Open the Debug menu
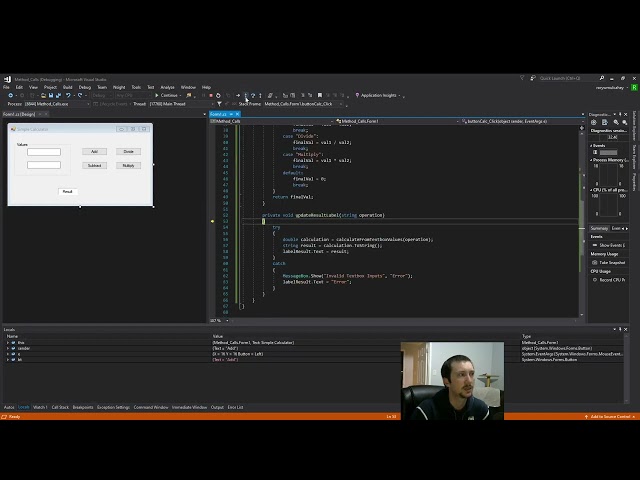The width and height of the screenshot is (640, 480). [84, 87]
